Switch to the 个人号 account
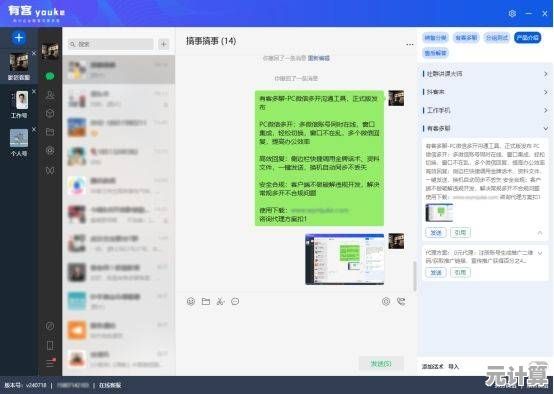This screenshot has width=554, height=394. pyautogui.click(x=19, y=142)
